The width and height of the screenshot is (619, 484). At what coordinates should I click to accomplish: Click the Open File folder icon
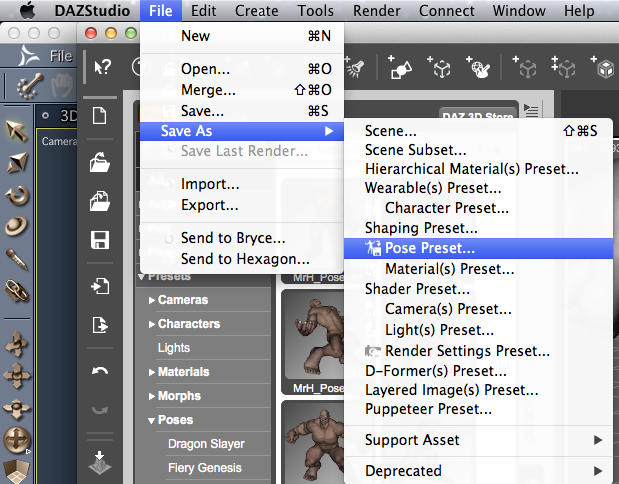[100, 160]
